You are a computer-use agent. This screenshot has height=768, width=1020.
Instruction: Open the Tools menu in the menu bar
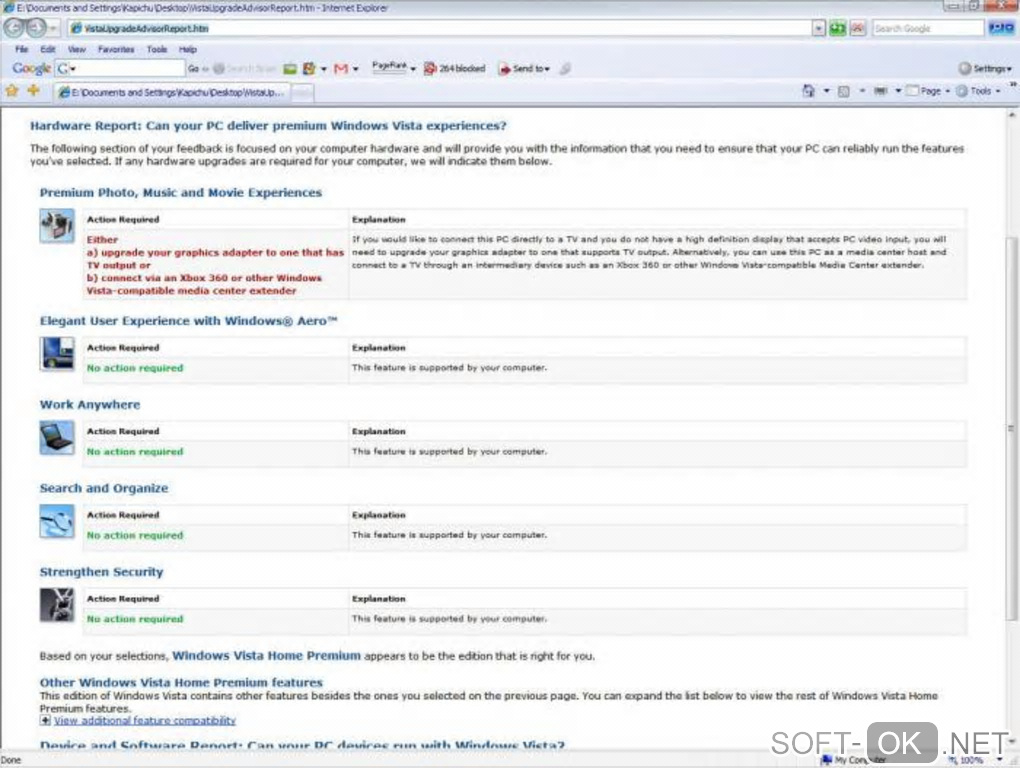click(x=157, y=49)
